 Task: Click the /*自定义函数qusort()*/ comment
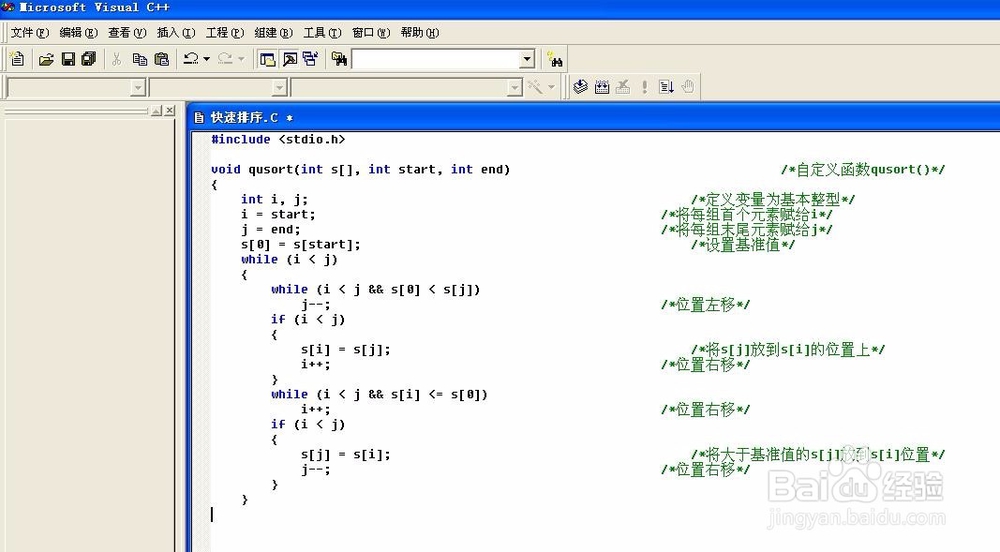[x=863, y=170]
